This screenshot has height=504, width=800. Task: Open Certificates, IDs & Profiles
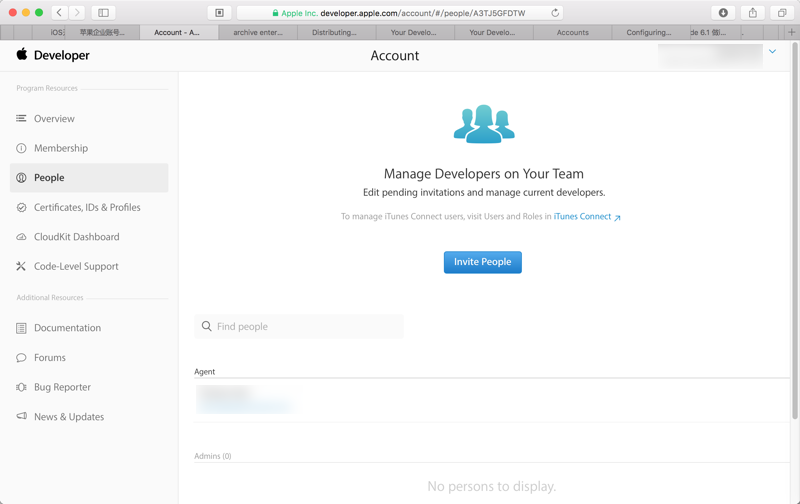[x=87, y=207]
